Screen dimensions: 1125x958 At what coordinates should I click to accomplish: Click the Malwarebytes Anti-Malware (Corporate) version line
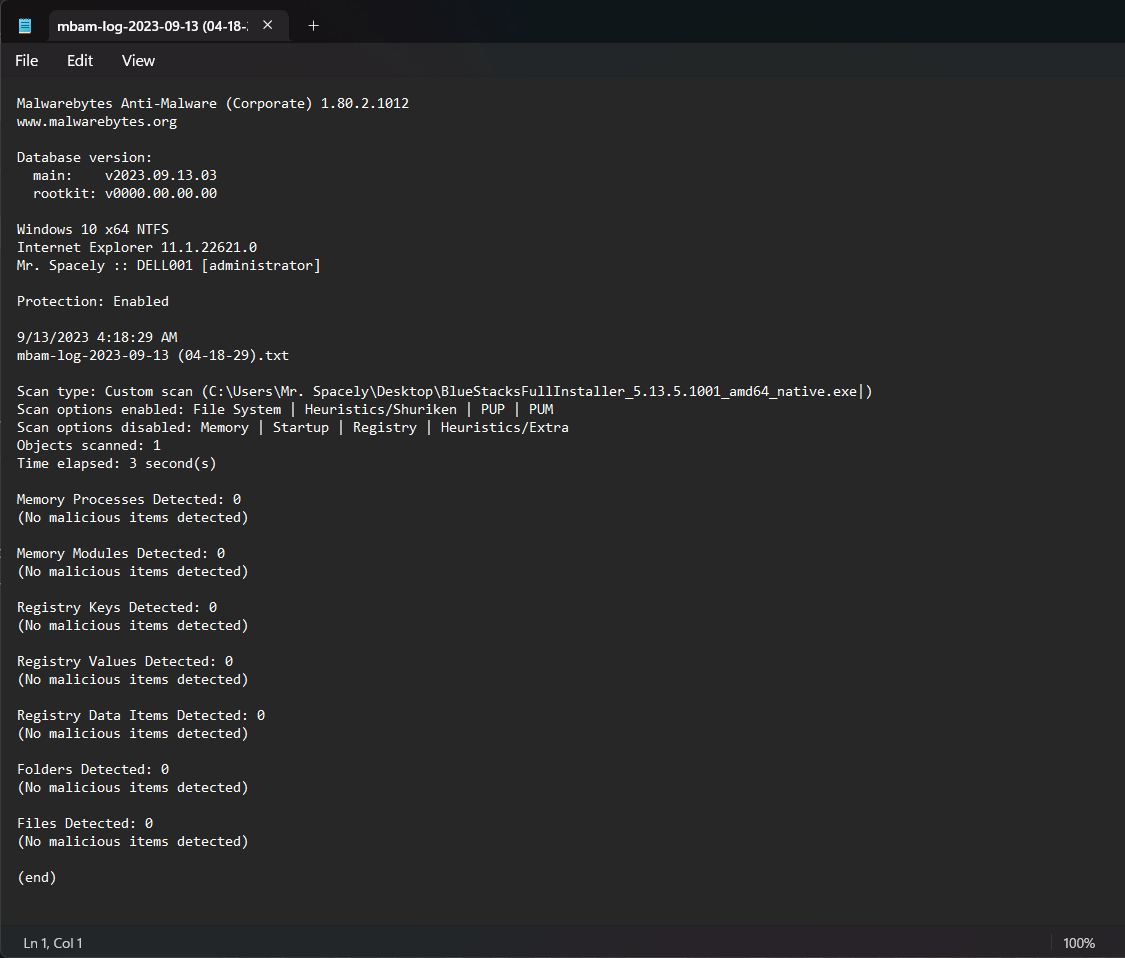tap(213, 103)
